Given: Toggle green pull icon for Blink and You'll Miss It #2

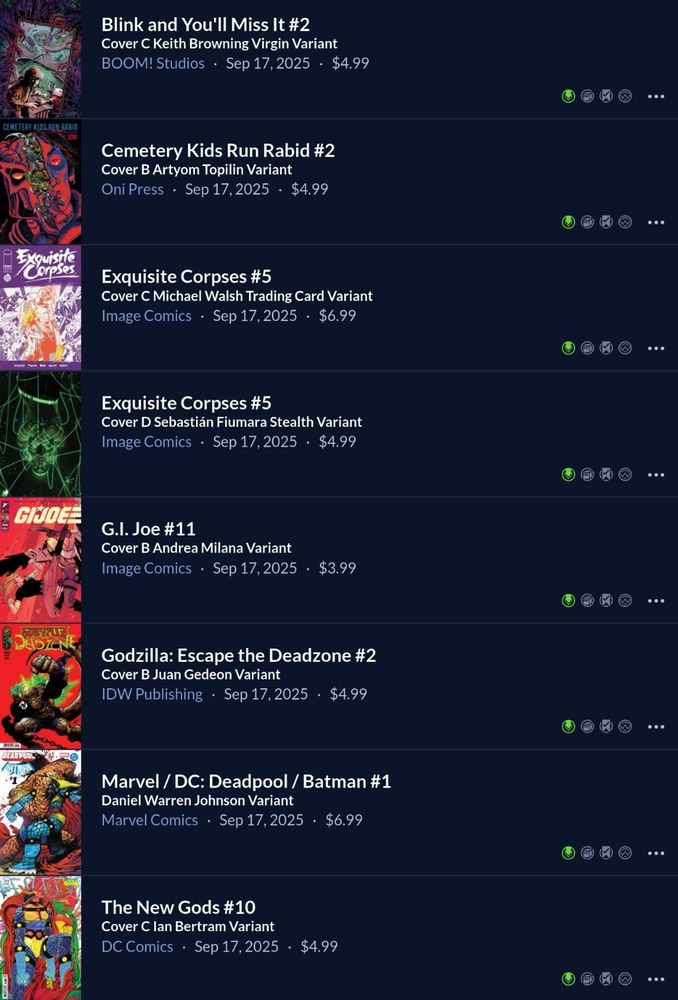Looking at the screenshot, I should (568, 96).
